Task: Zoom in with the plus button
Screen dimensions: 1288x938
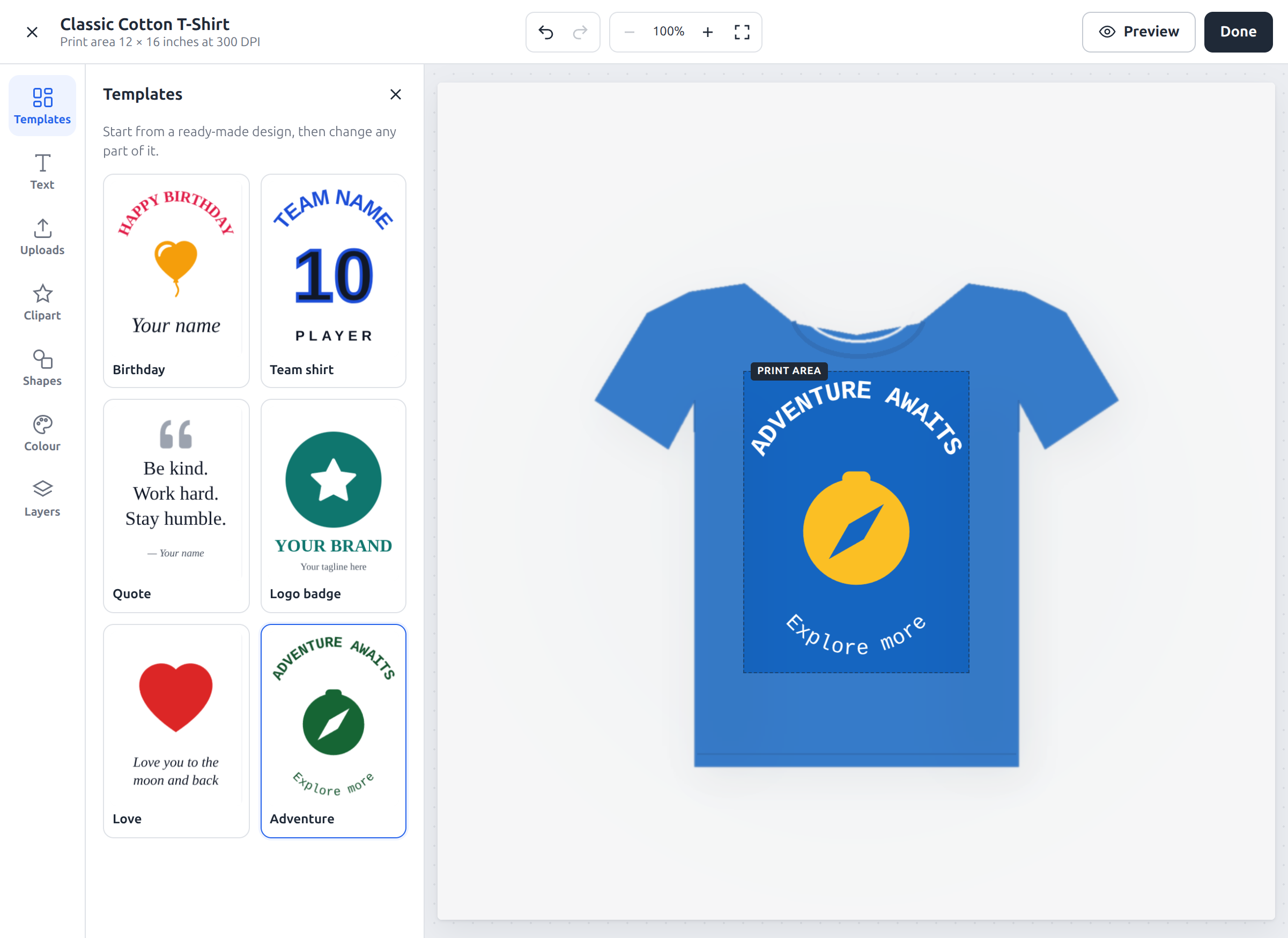Action: click(708, 32)
